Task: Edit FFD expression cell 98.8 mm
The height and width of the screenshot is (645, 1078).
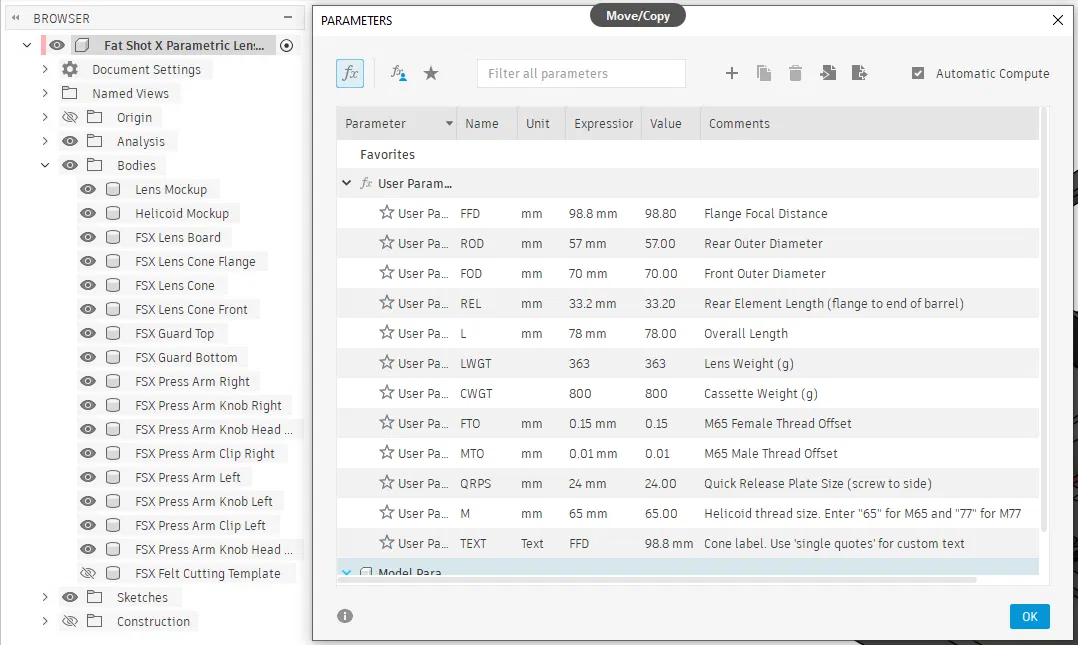Action: 593,214
